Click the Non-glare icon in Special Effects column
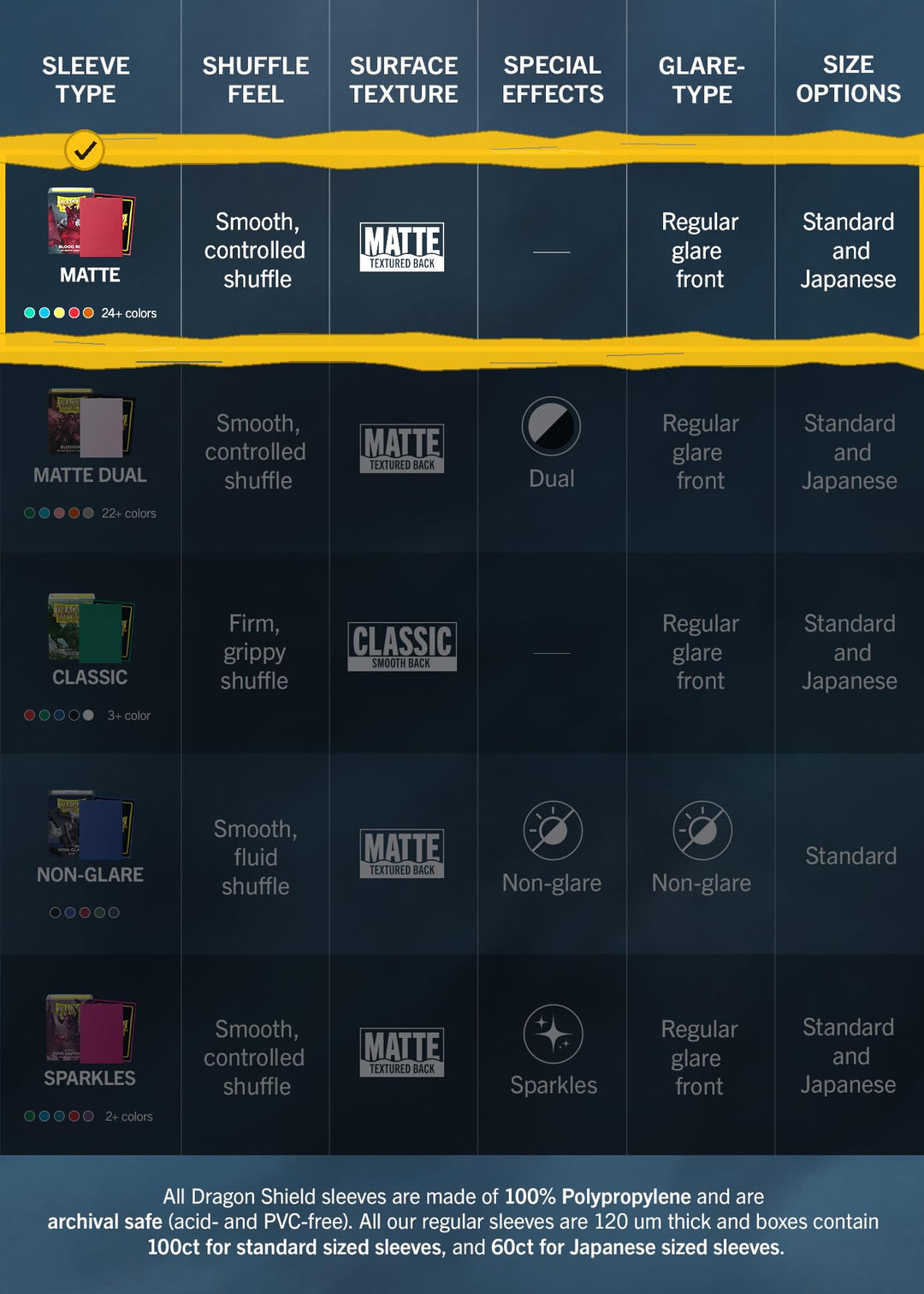The height and width of the screenshot is (1294, 924). 553,830
